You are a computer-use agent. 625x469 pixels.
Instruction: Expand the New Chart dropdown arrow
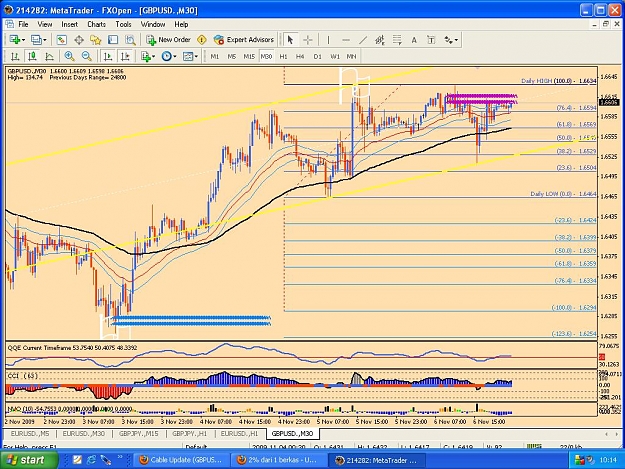[23, 40]
